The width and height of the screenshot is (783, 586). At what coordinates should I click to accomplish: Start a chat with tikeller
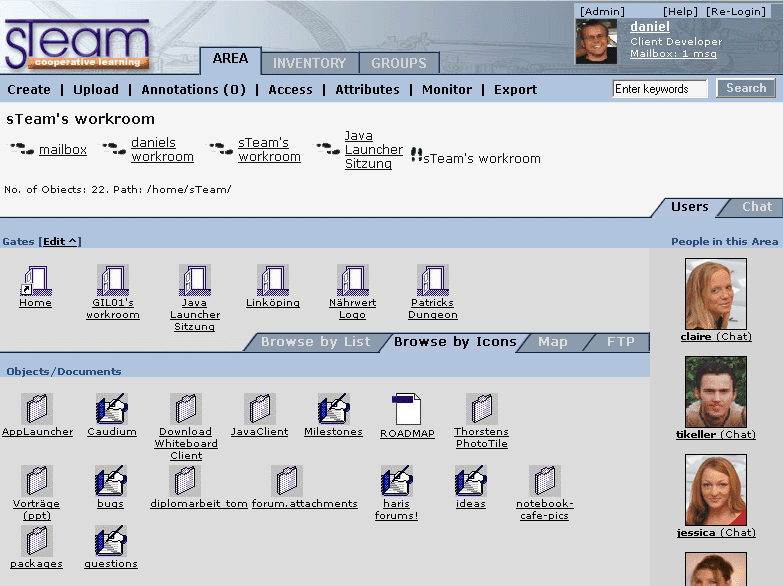[x=738, y=435]
